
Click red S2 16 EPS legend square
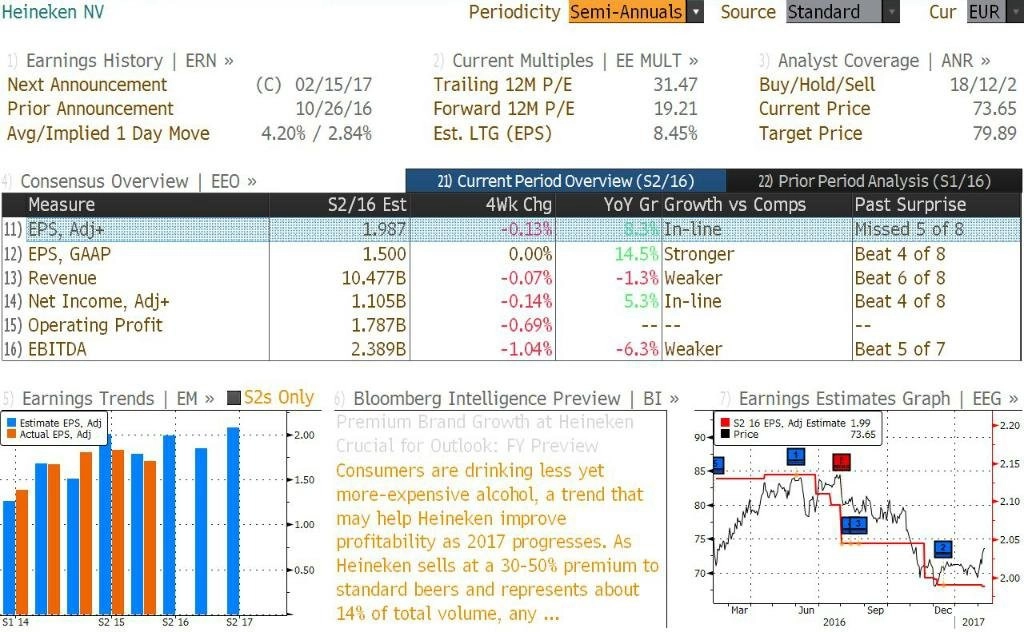[x=725, y=423]
